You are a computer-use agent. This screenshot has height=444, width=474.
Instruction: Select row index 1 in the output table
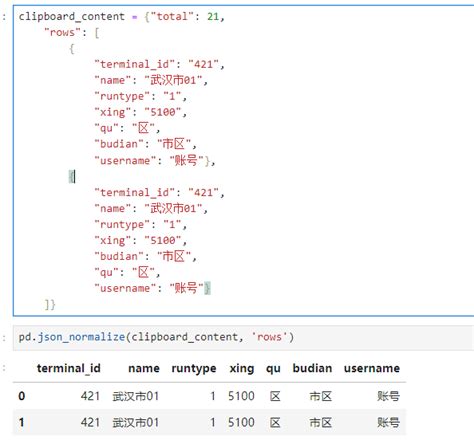coord(22,423)
